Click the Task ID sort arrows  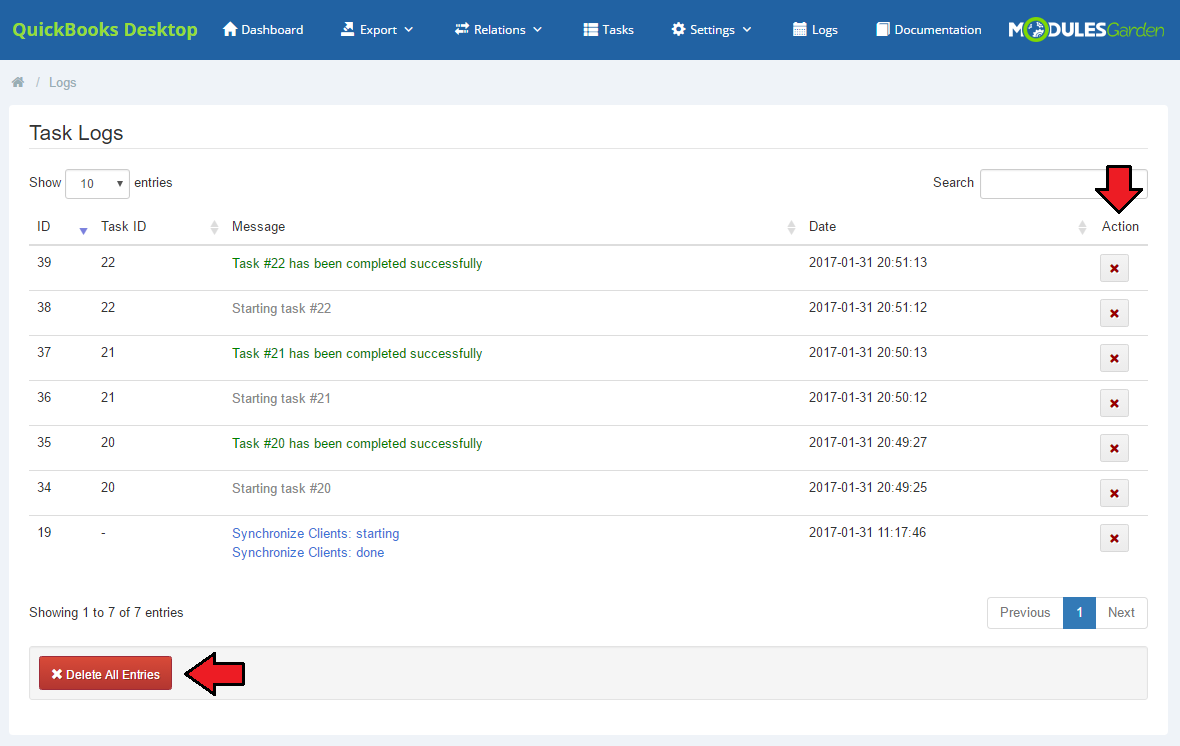pyautogui.click(x=214, y=227)
